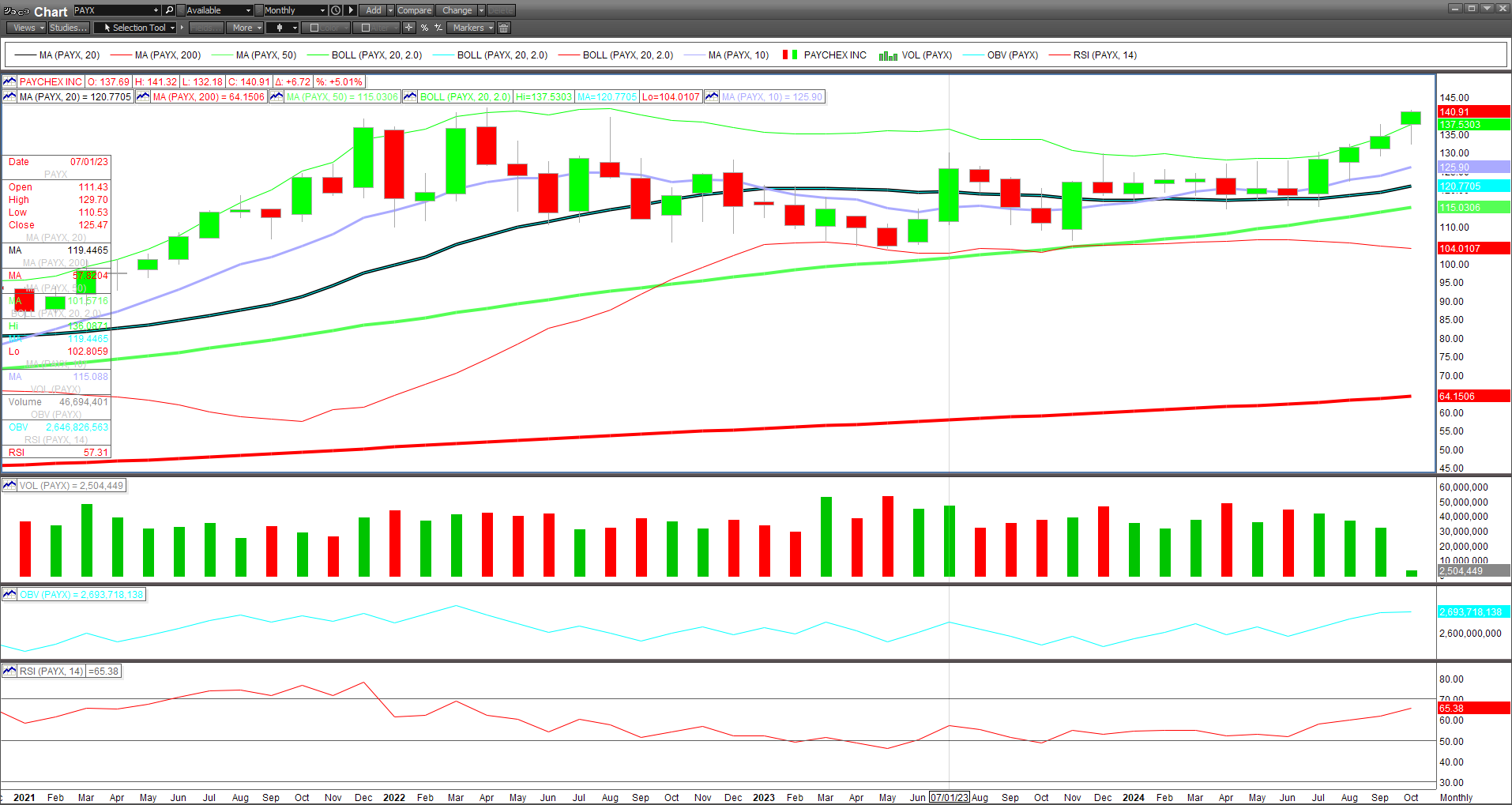The height and width of the screenshot is (805, 1512).
Task: Click the chain link icon beside Chart title
Action: [x=24, y=12]
